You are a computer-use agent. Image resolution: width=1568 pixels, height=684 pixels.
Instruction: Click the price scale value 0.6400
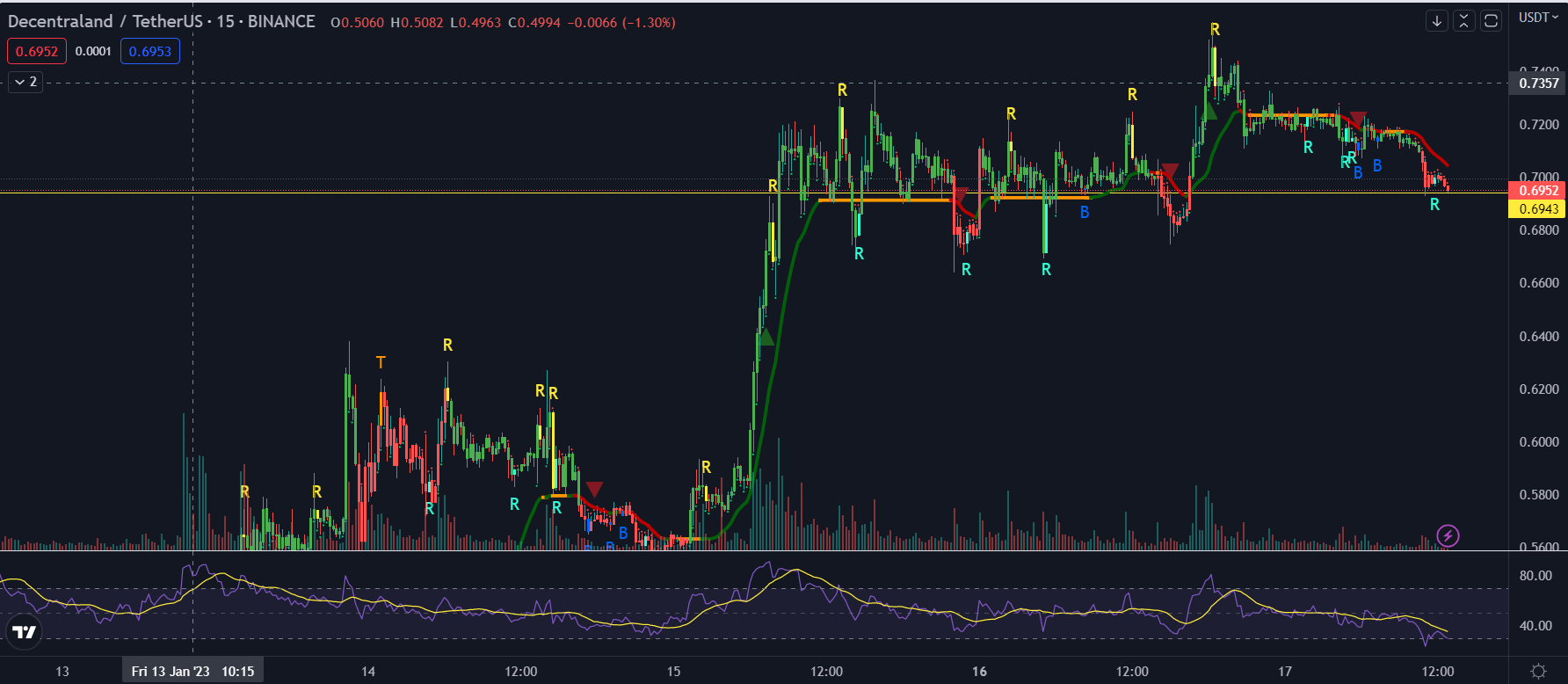click(1539, 336)
